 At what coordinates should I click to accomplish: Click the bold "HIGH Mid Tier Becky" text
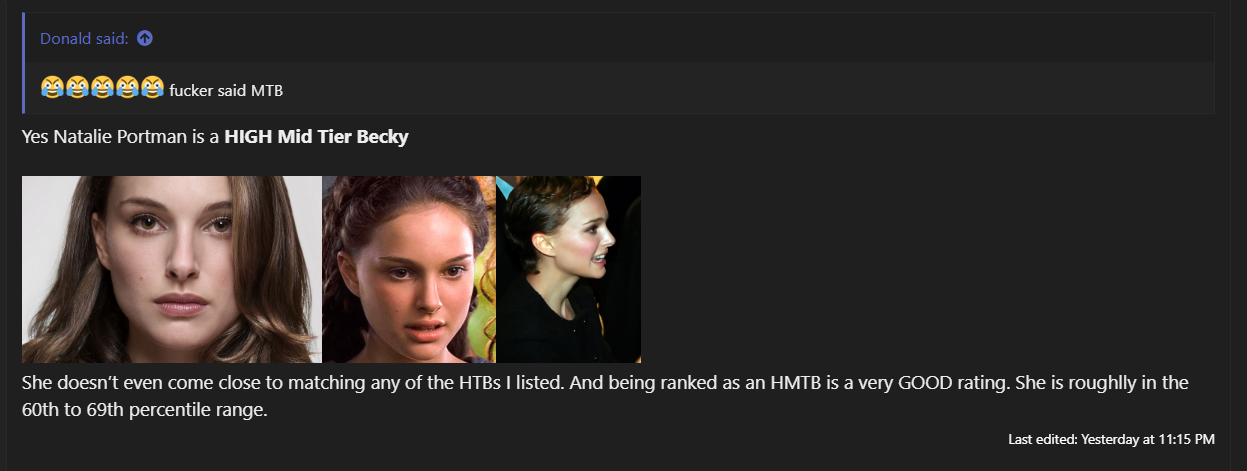[316, 137]
